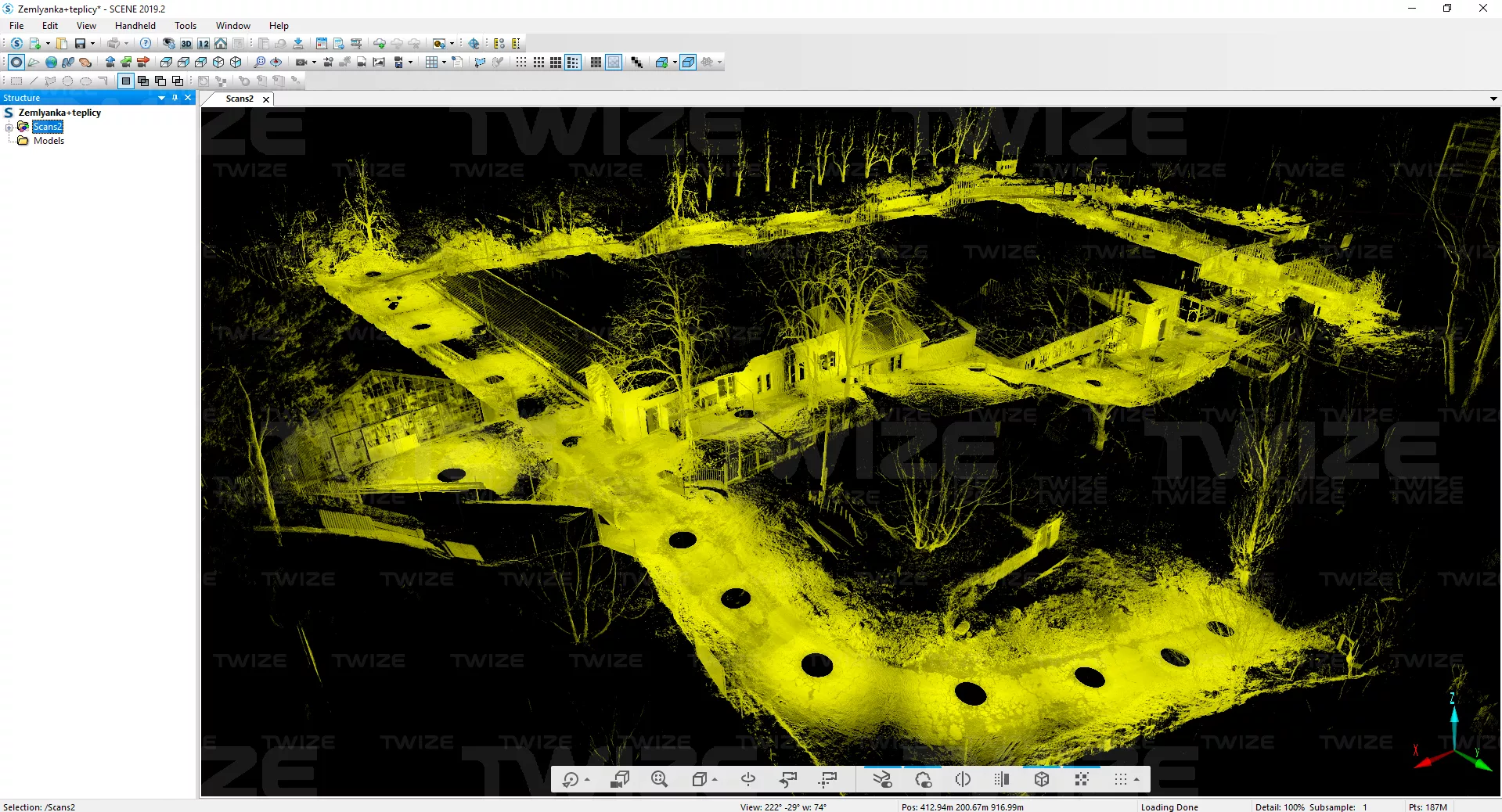The width and height of the screenshot is (1502, 812).
Task: Click the home view icon
Action: click(221, 44)
